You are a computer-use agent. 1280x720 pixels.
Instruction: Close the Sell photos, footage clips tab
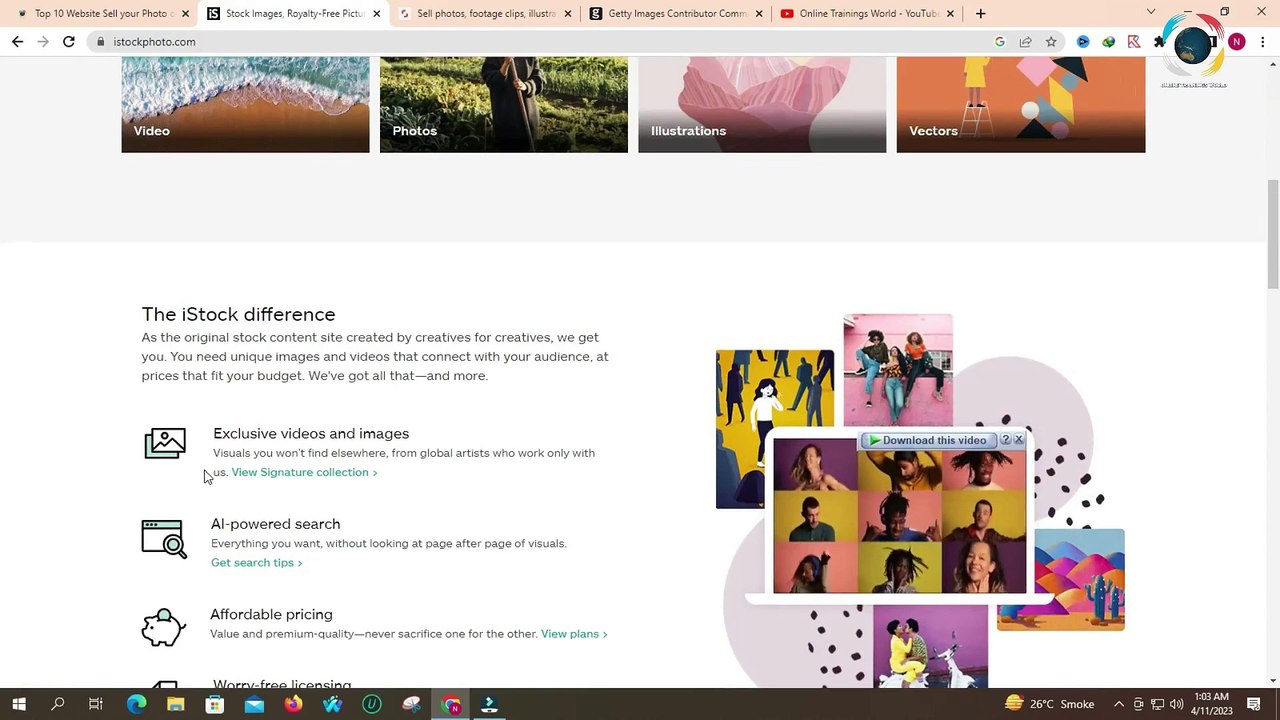point(568,14)
